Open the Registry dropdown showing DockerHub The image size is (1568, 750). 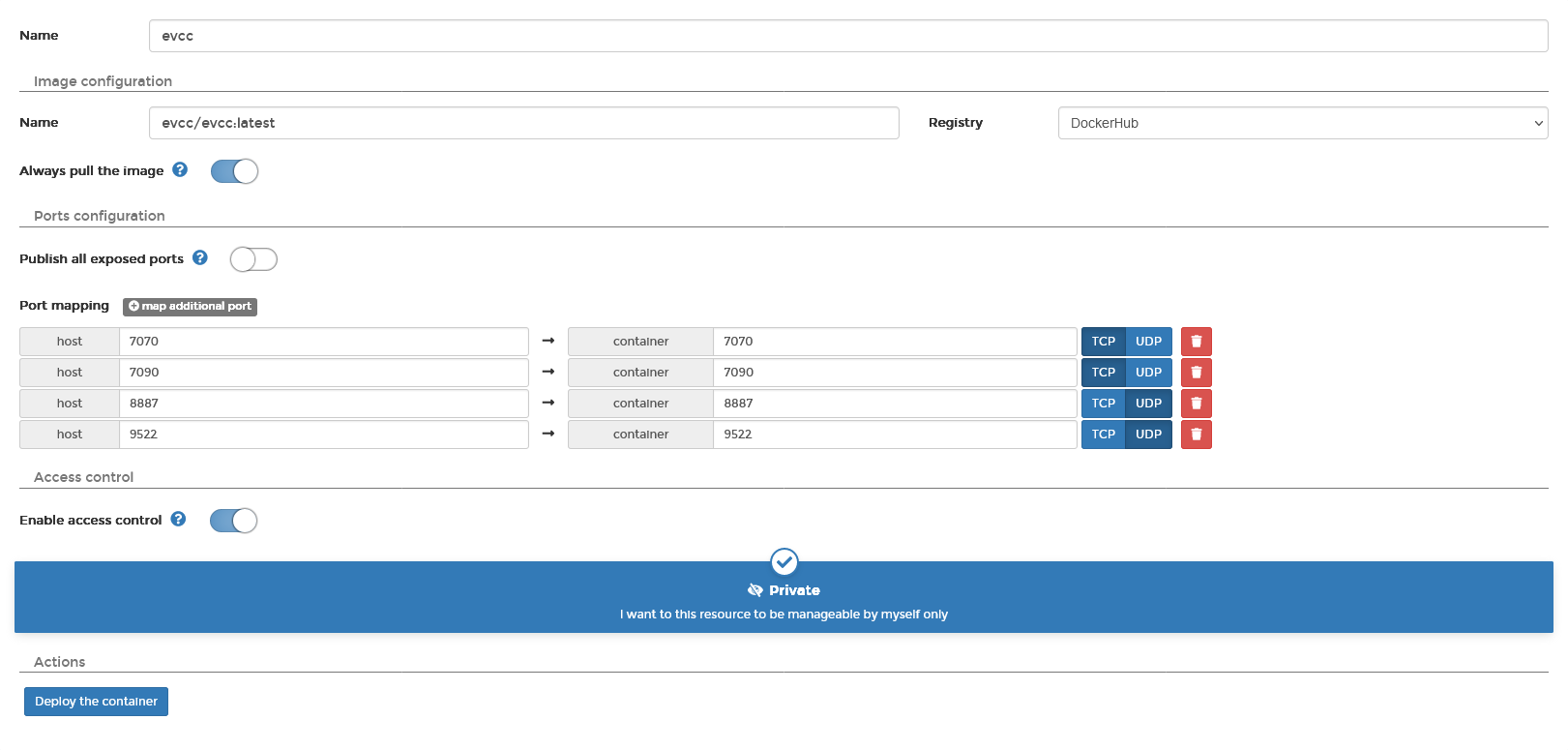pos(1302,123)
